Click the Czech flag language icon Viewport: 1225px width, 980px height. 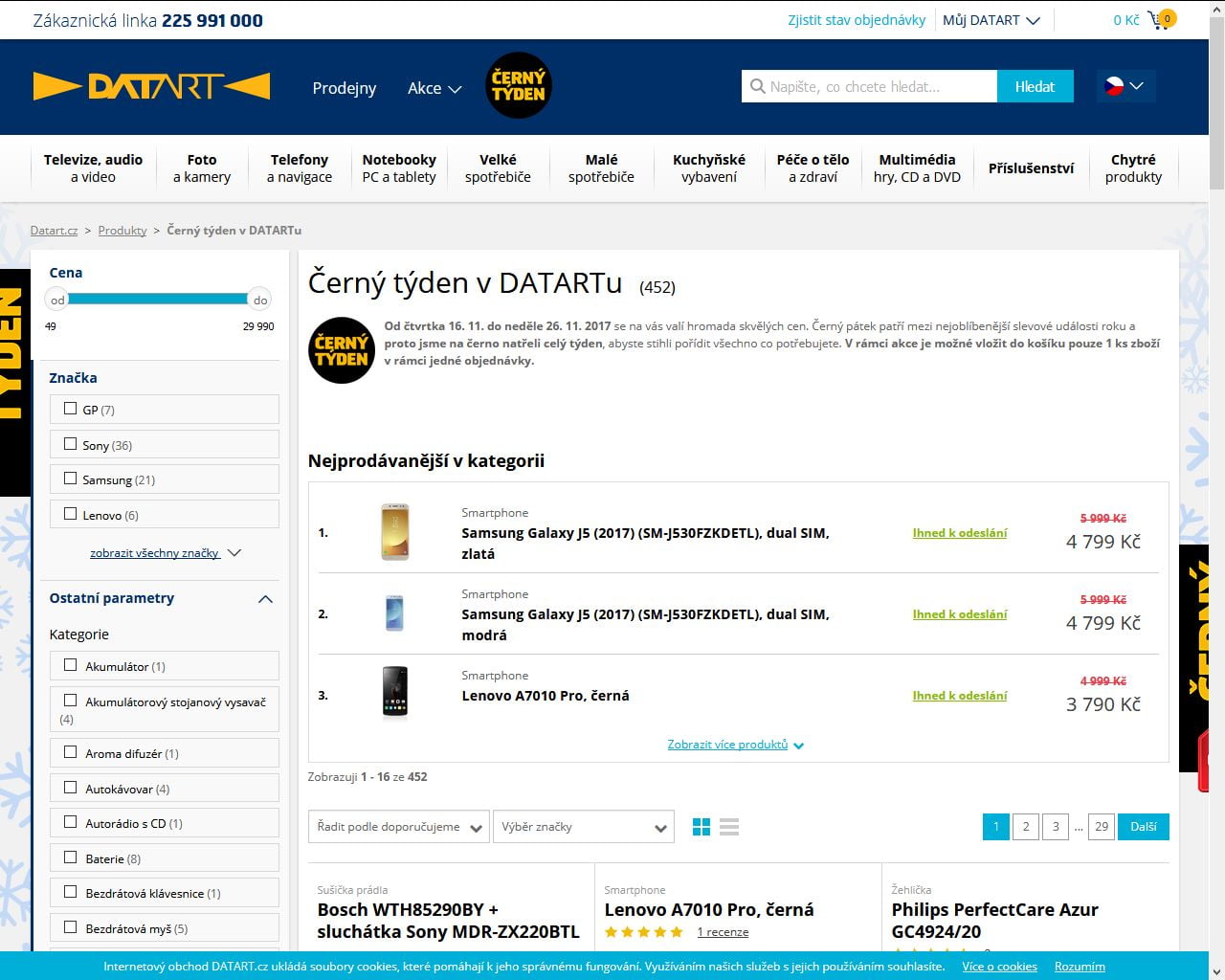tap(1114, 86)
